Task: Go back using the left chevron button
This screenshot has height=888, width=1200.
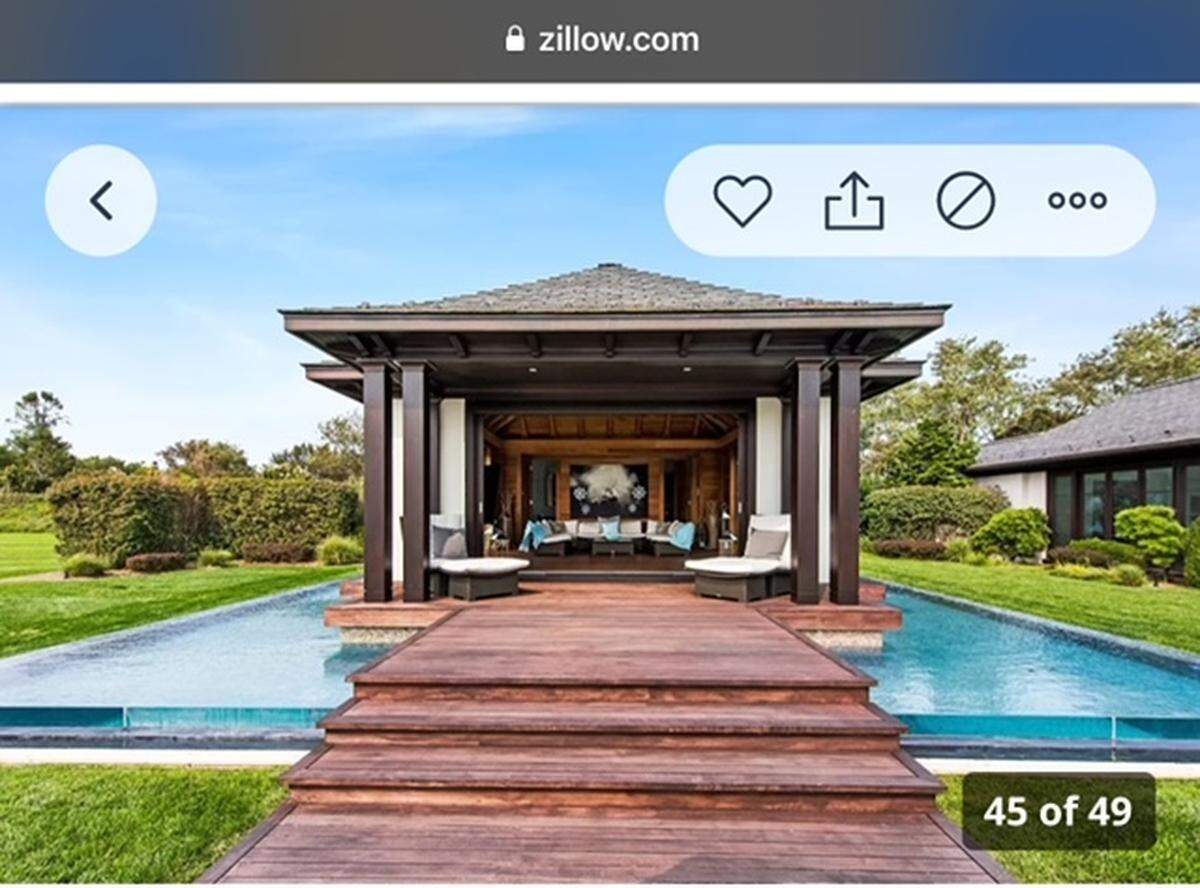Action: click(101, 200)
